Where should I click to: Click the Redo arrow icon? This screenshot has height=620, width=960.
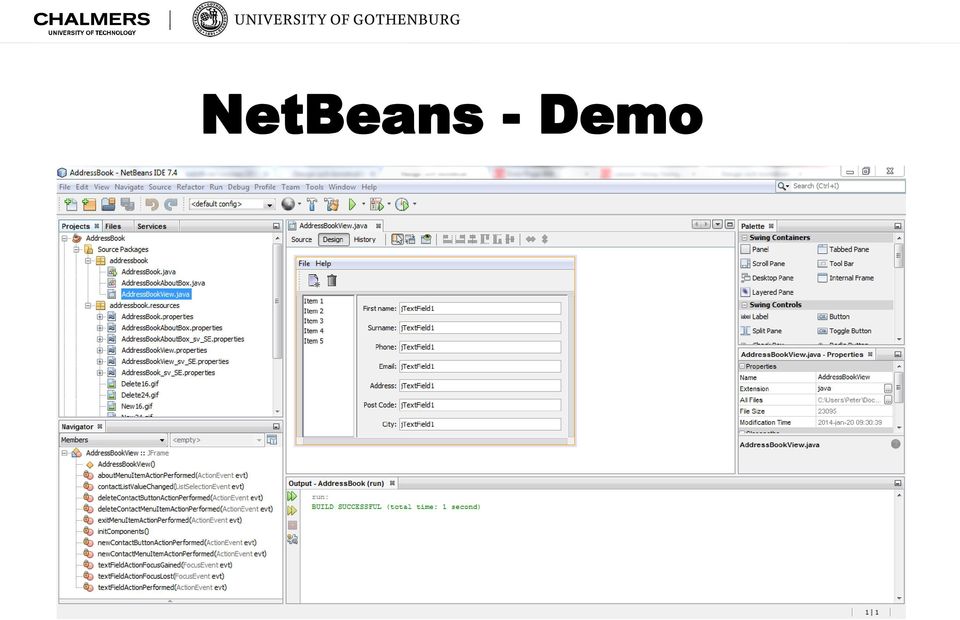tap(171, 204)
